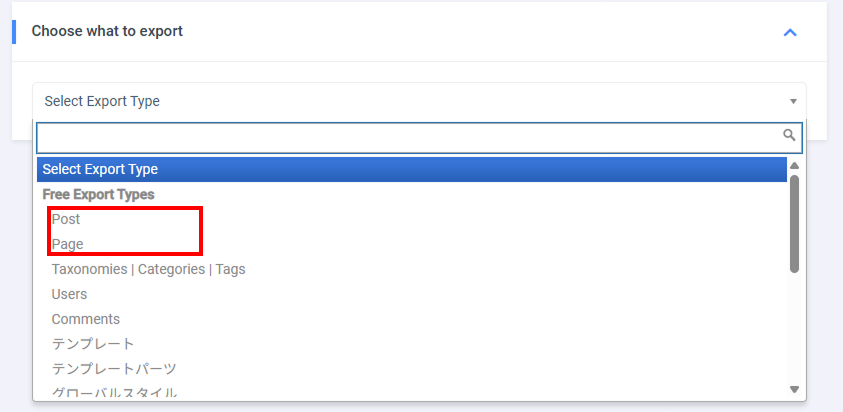Select the 'テンプレートパーツ' option
Image resolution: width=843 pixels, height=412 pixels.
tap(114, 369)
